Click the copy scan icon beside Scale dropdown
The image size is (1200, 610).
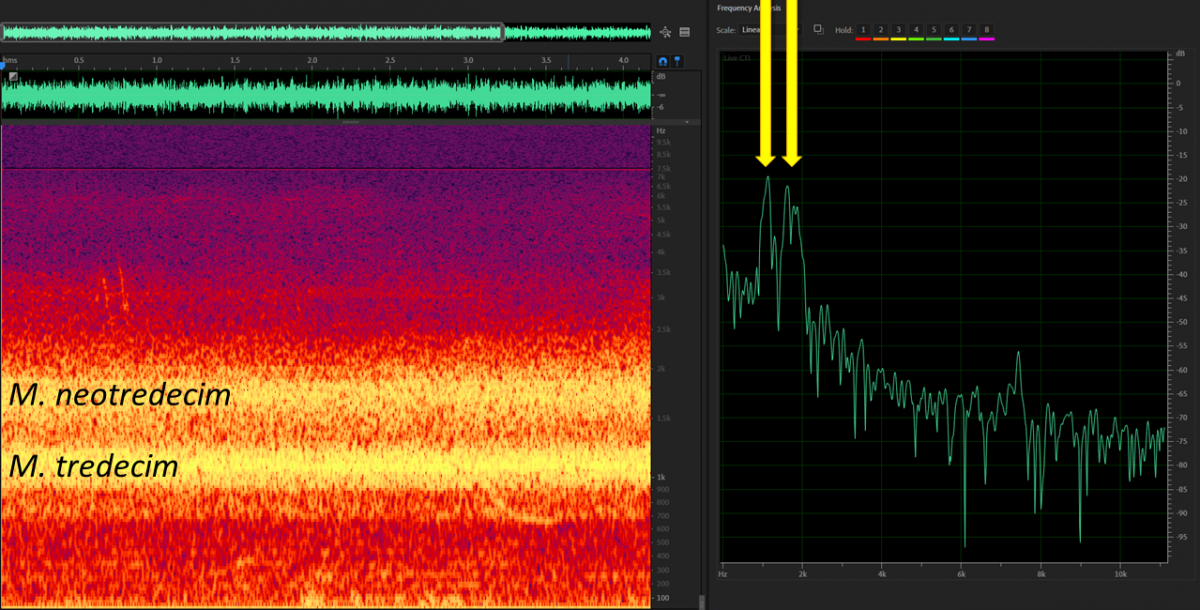tap(818, 29)
